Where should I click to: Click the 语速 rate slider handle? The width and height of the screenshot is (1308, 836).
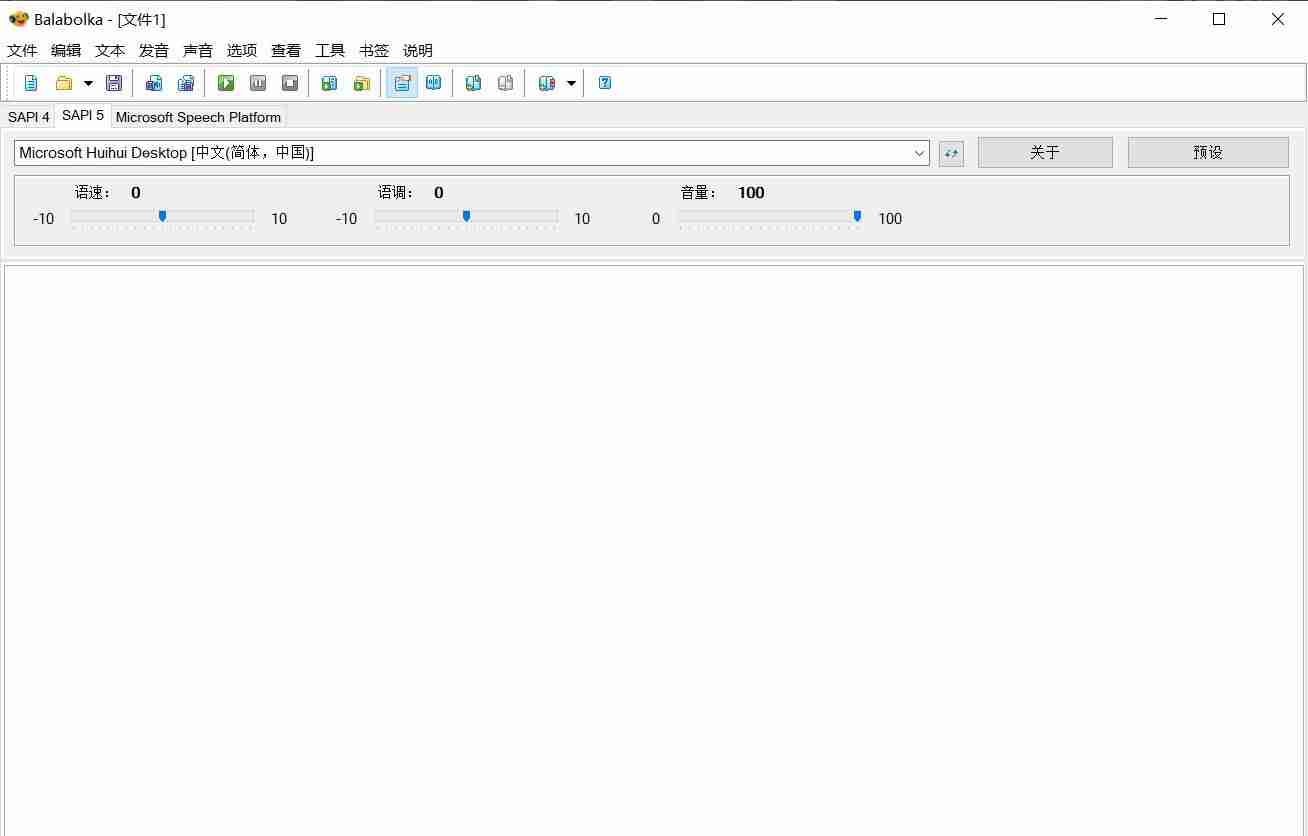tap(162, 216)
